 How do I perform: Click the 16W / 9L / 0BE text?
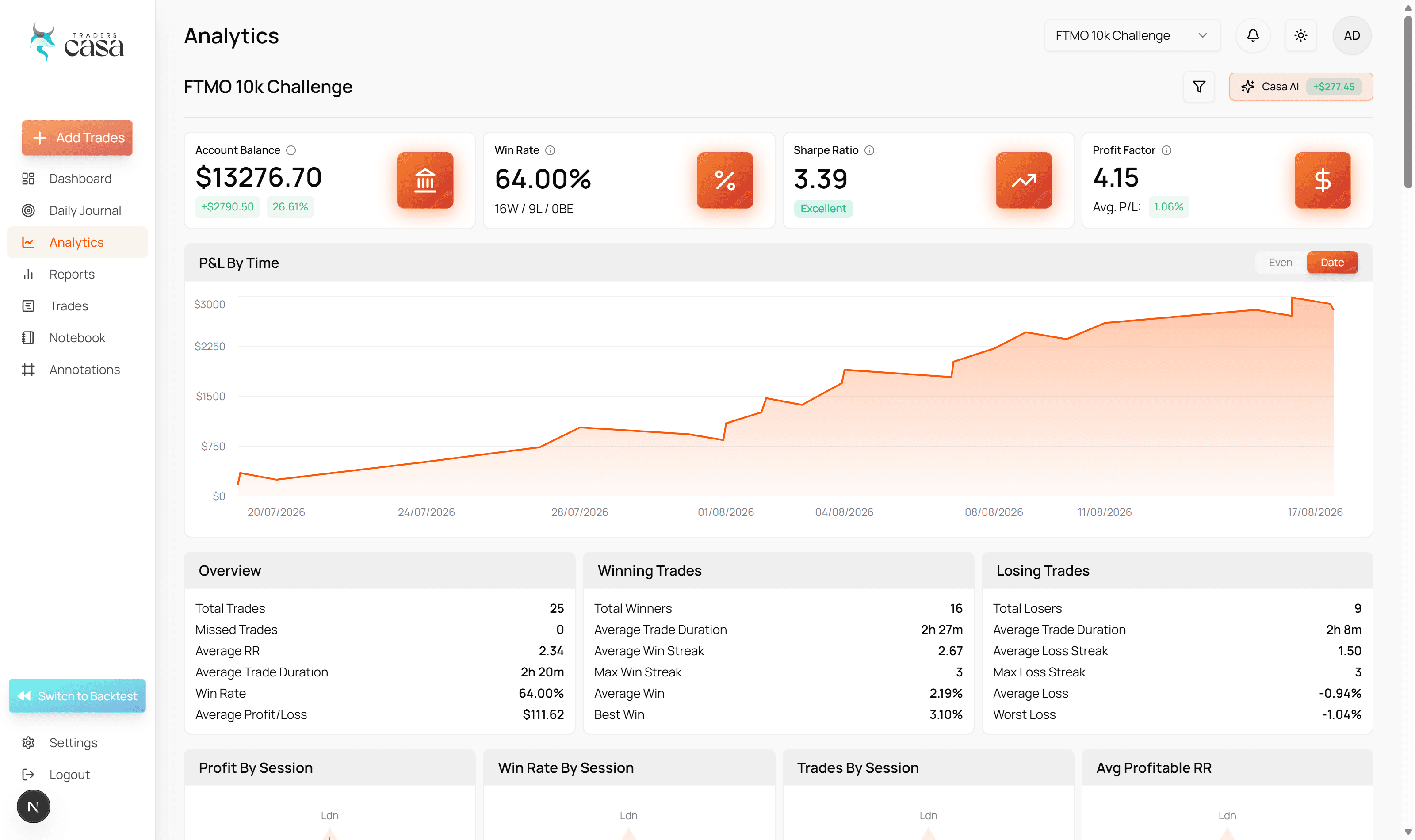click(534, 209)
